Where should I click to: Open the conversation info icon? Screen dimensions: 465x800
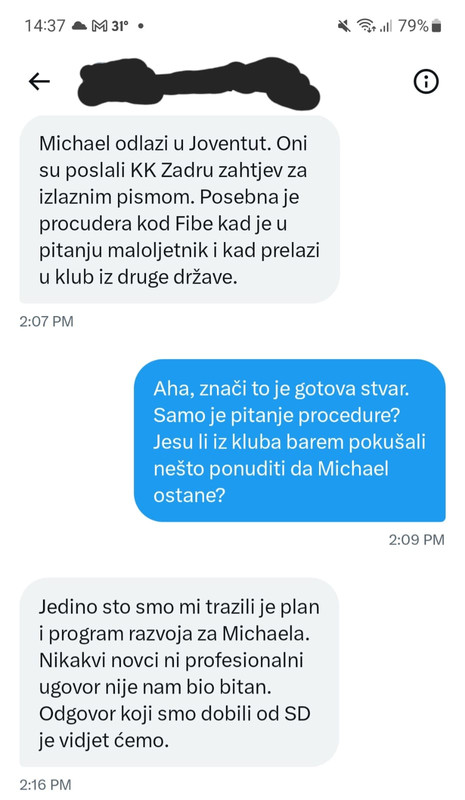[x=426, y=81]
